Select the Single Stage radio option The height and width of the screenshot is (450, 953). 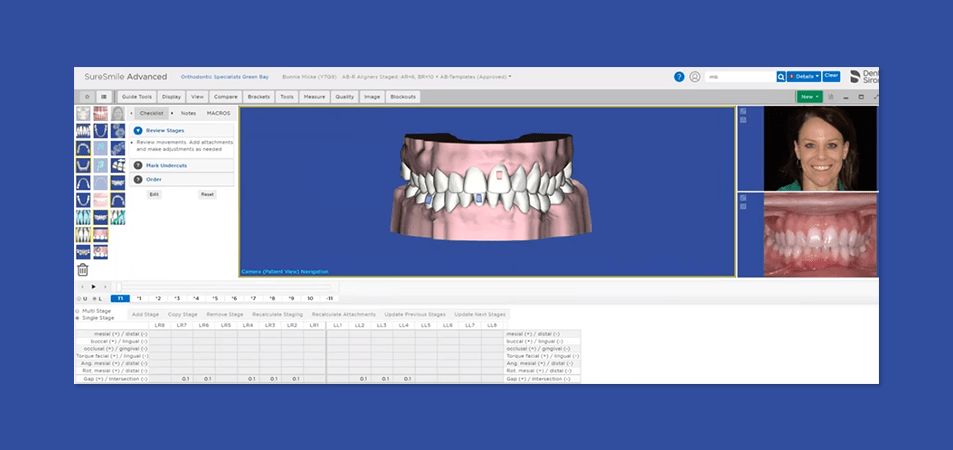77,317
